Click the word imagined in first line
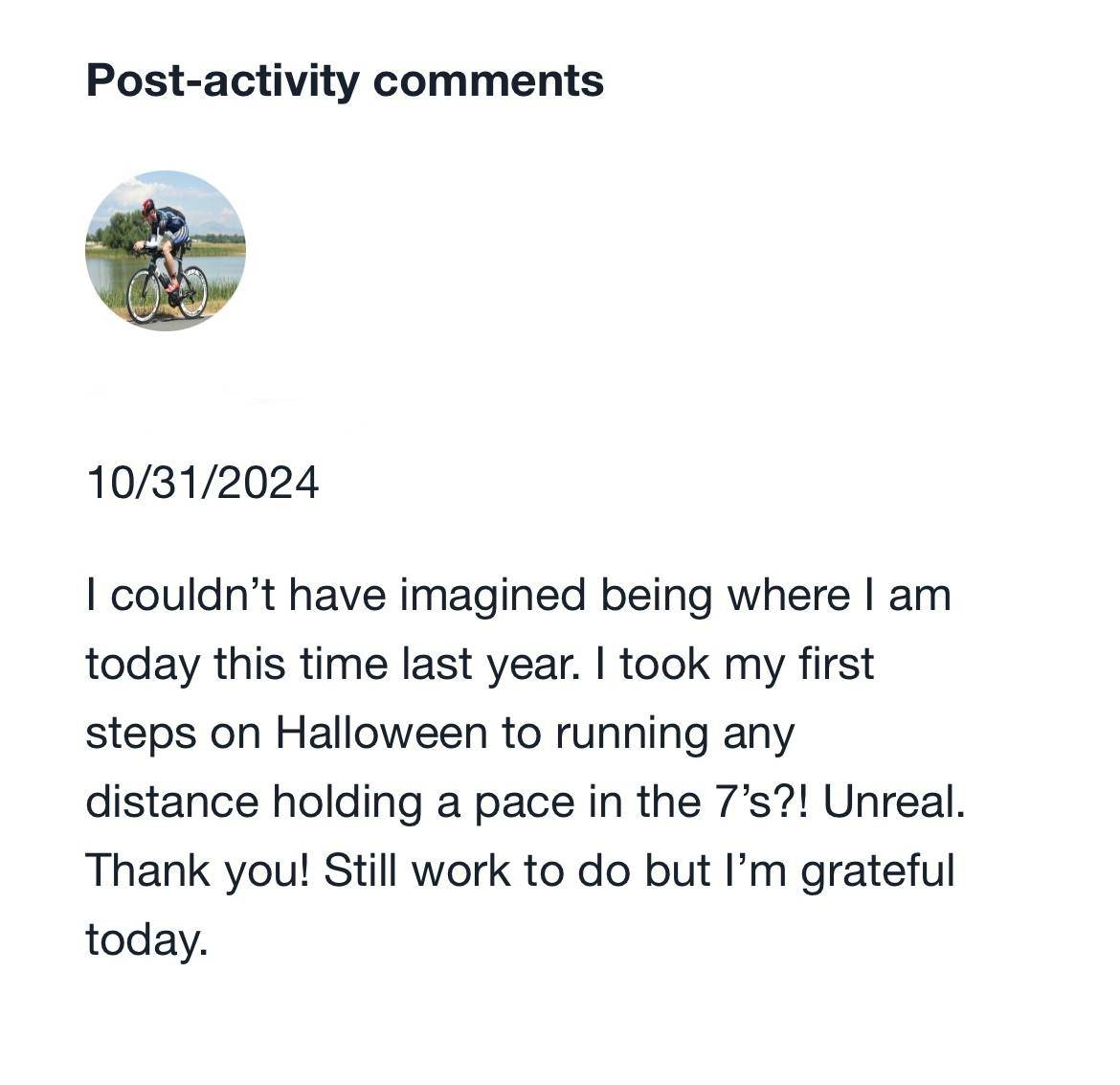This screenshot has width=1120, height=1085. click(x=492, y=596)
